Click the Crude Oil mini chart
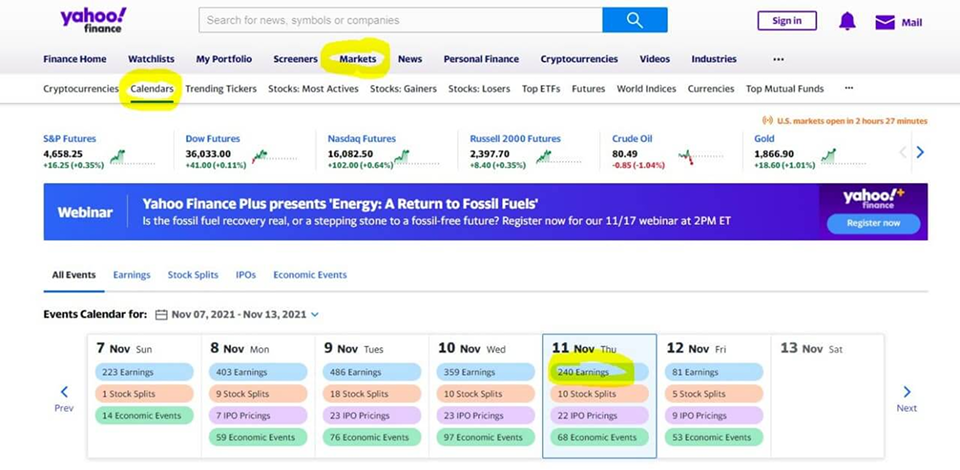This screenshot has height=470, width=960. pyautogui.click(x=686, y=156)
